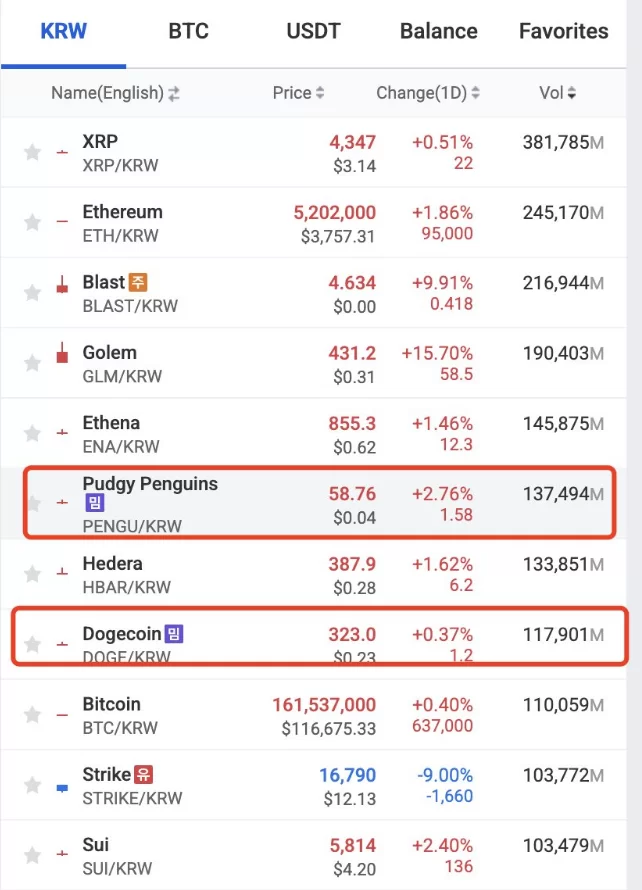Toggle favorite star for Bitcoin
Image resolution: width=642 pixels, height=890 pixels.
[32, 715]
